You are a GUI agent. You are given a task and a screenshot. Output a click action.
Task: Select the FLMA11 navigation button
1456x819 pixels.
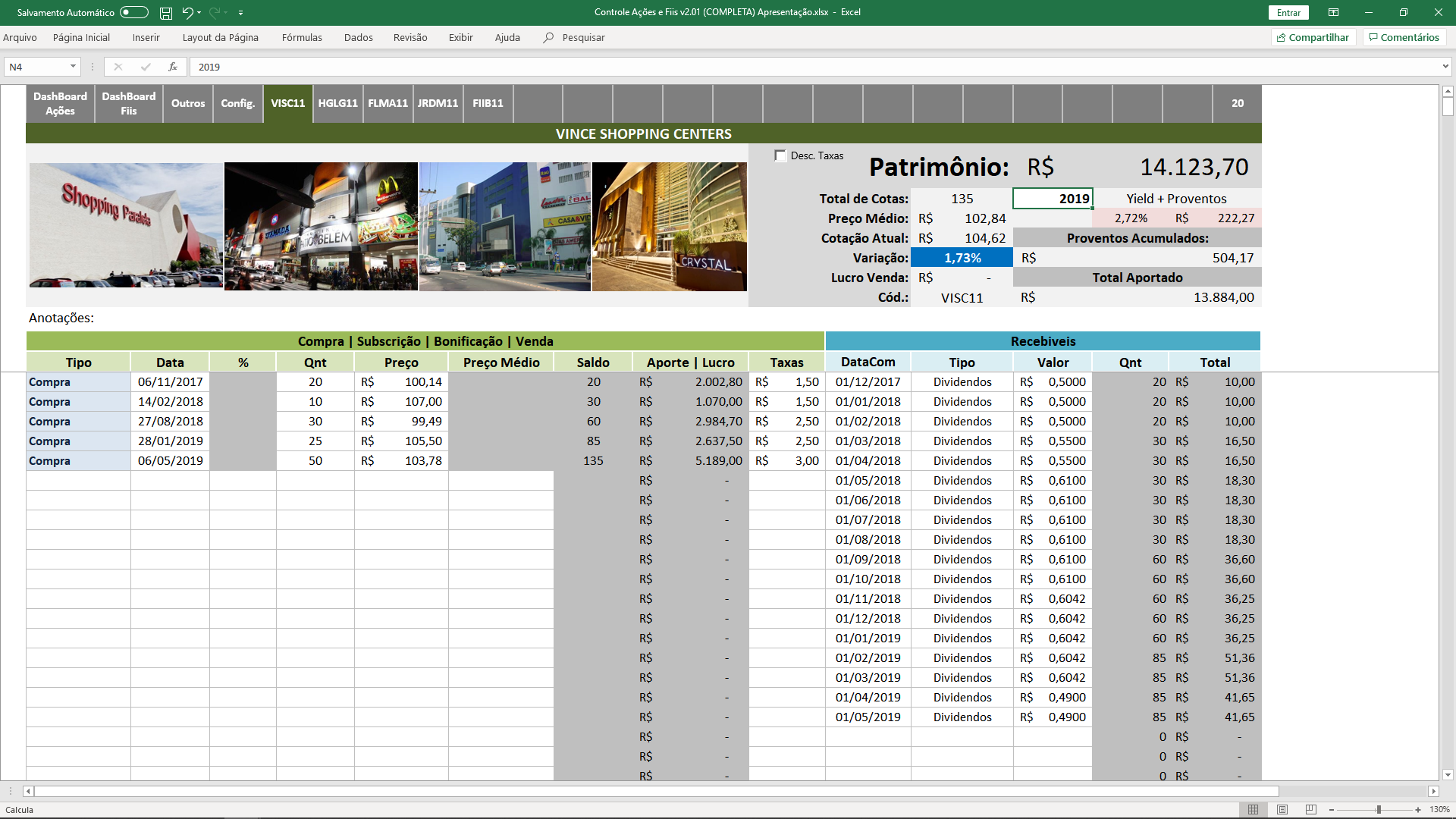(x=388, y=103)
